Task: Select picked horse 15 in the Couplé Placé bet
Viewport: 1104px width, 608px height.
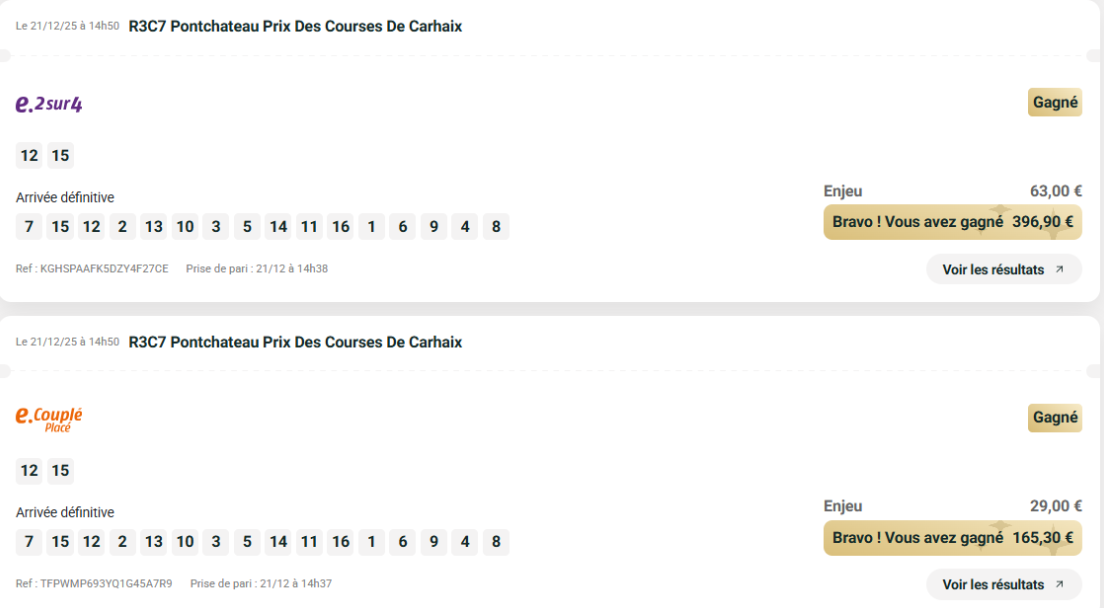Action: point(60,471)
